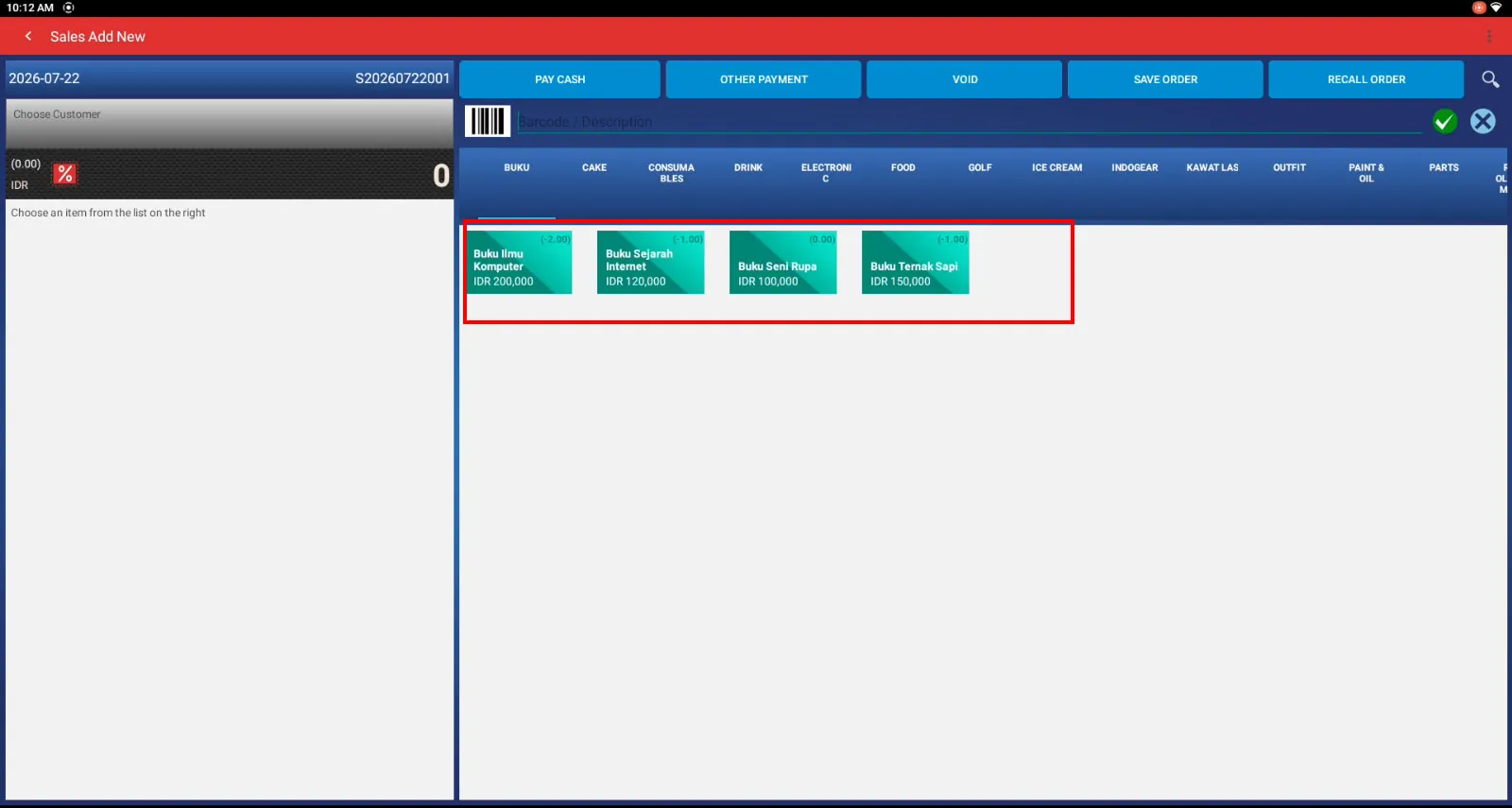Select the CAKE category tab
This screenshot has height=808, width=1512.
[x=594, y=167]
